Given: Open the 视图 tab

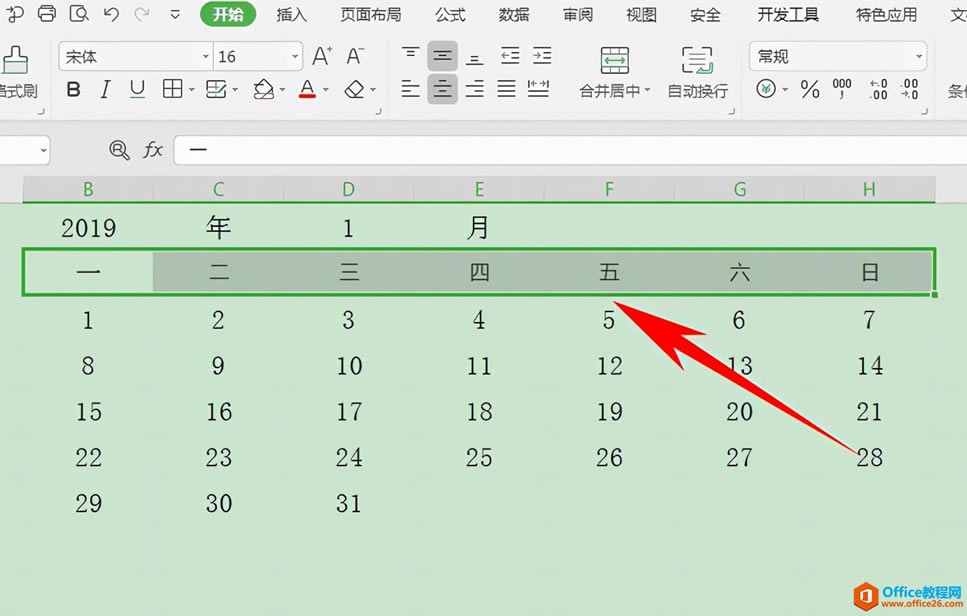Looking at the screenshot, I should coord(641,14).
